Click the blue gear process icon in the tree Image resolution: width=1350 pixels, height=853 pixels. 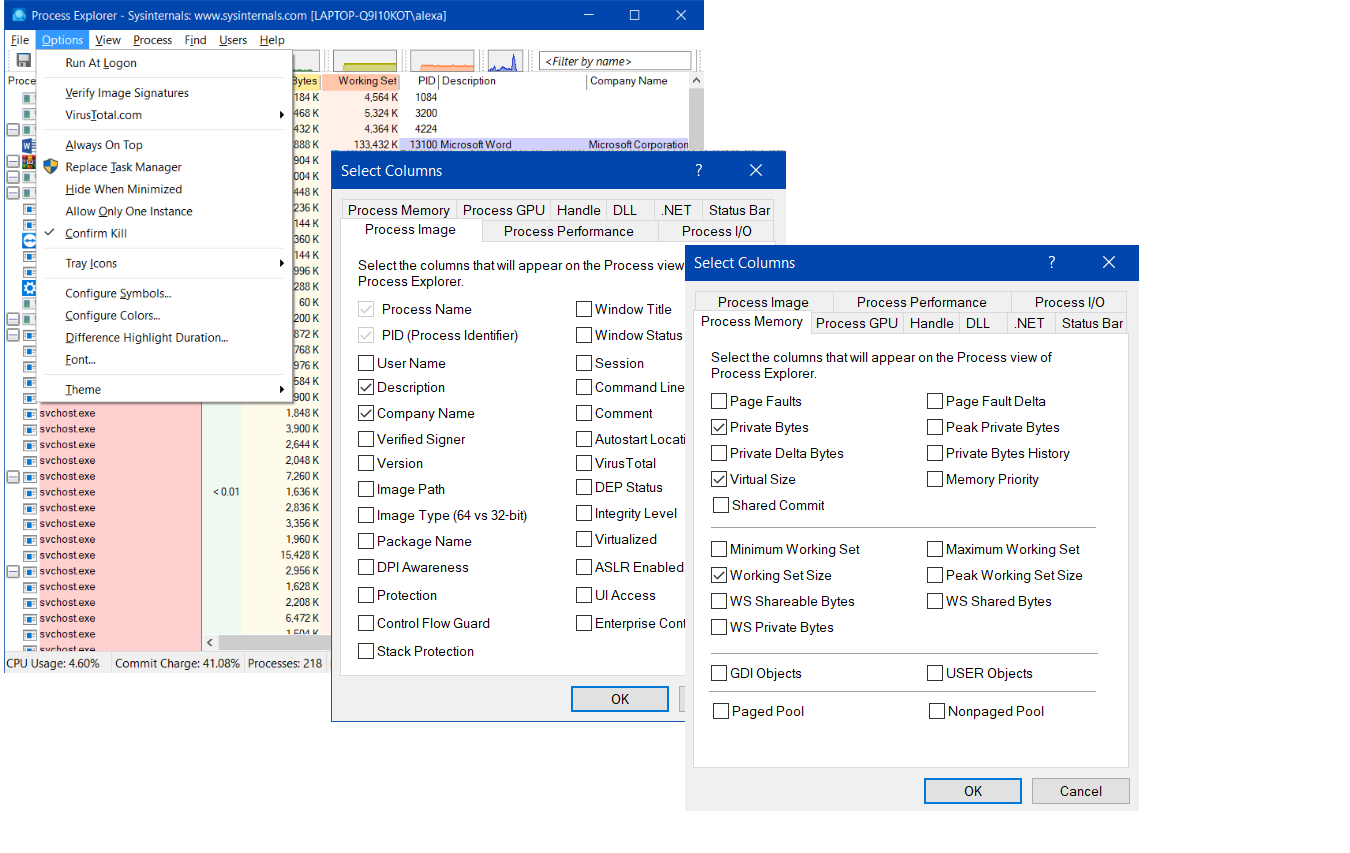click(29, 288)
